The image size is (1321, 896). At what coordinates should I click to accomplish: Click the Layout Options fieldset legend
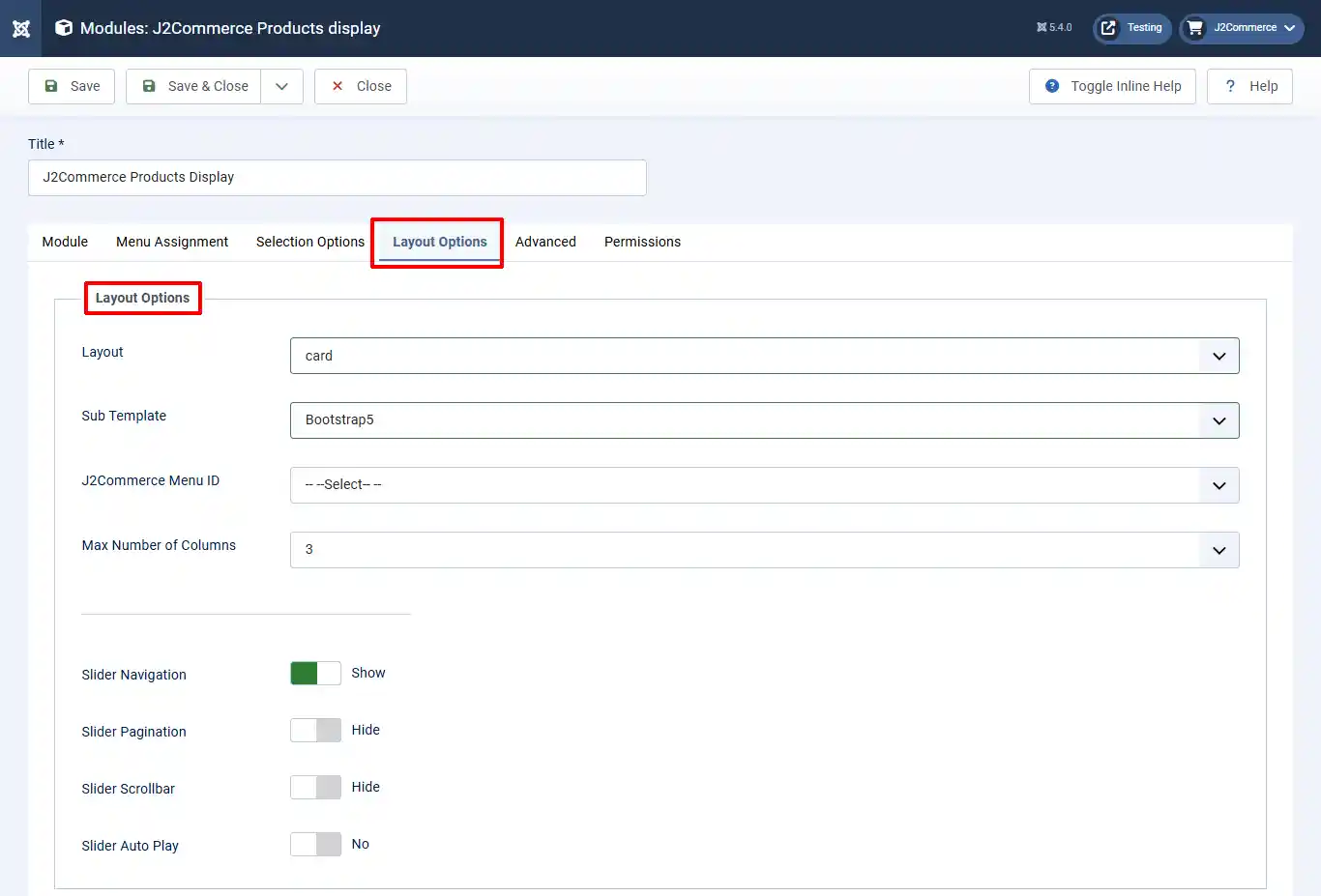point(142,298)
